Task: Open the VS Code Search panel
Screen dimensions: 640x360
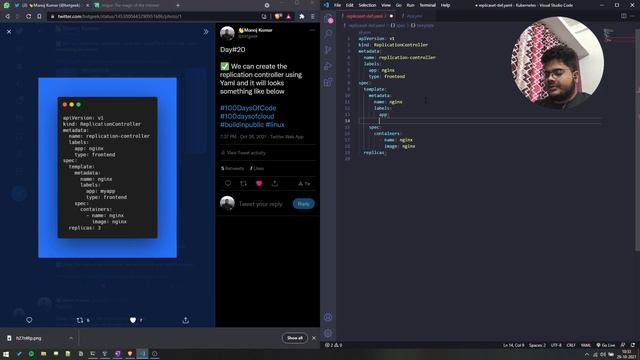Action: click(328, 34)
